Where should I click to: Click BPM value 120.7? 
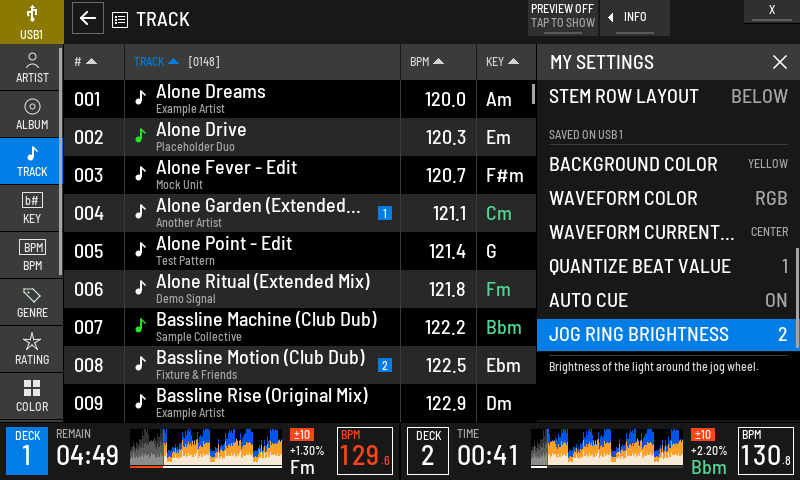tap(445, 175)
